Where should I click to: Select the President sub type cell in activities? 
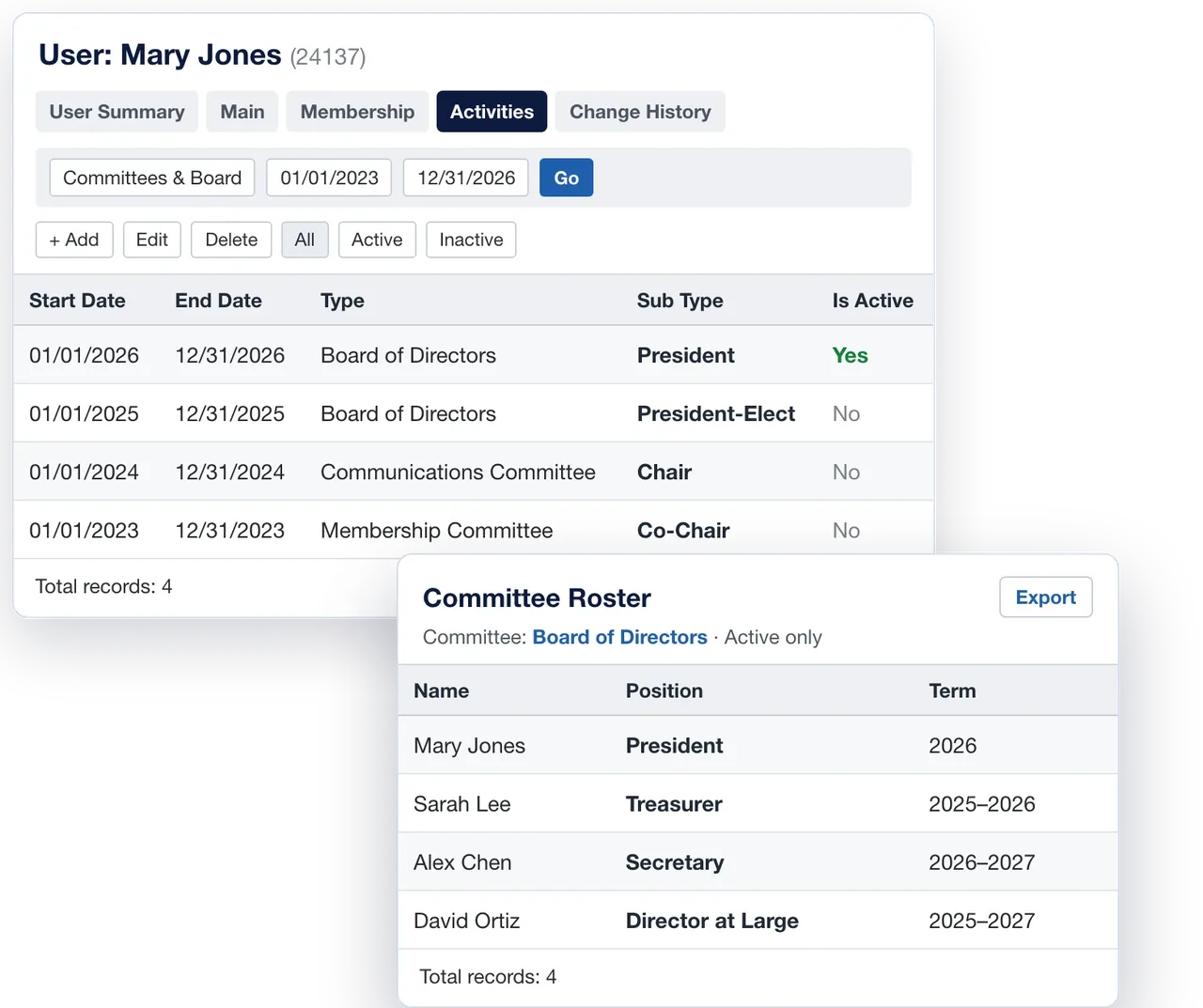tap(686, 355)
